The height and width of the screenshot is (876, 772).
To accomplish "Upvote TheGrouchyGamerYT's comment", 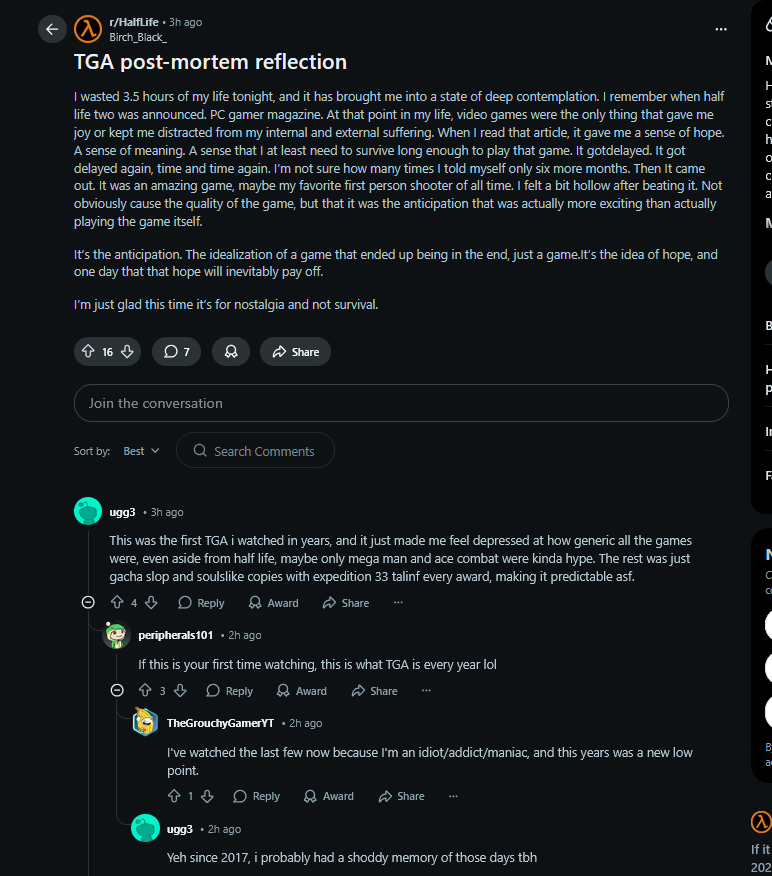I will point(174,796).
